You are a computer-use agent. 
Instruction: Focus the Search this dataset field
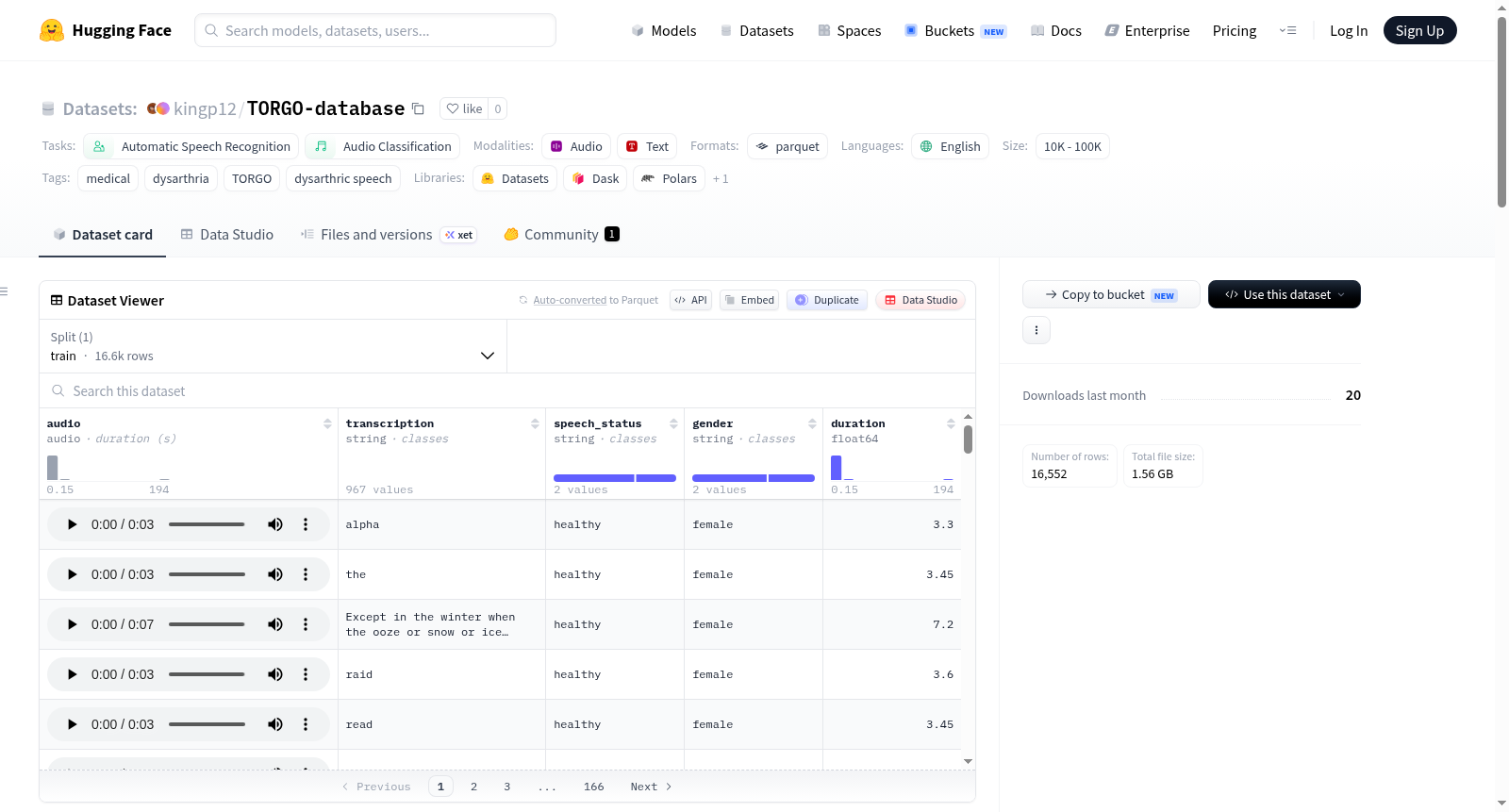(507, 390)
